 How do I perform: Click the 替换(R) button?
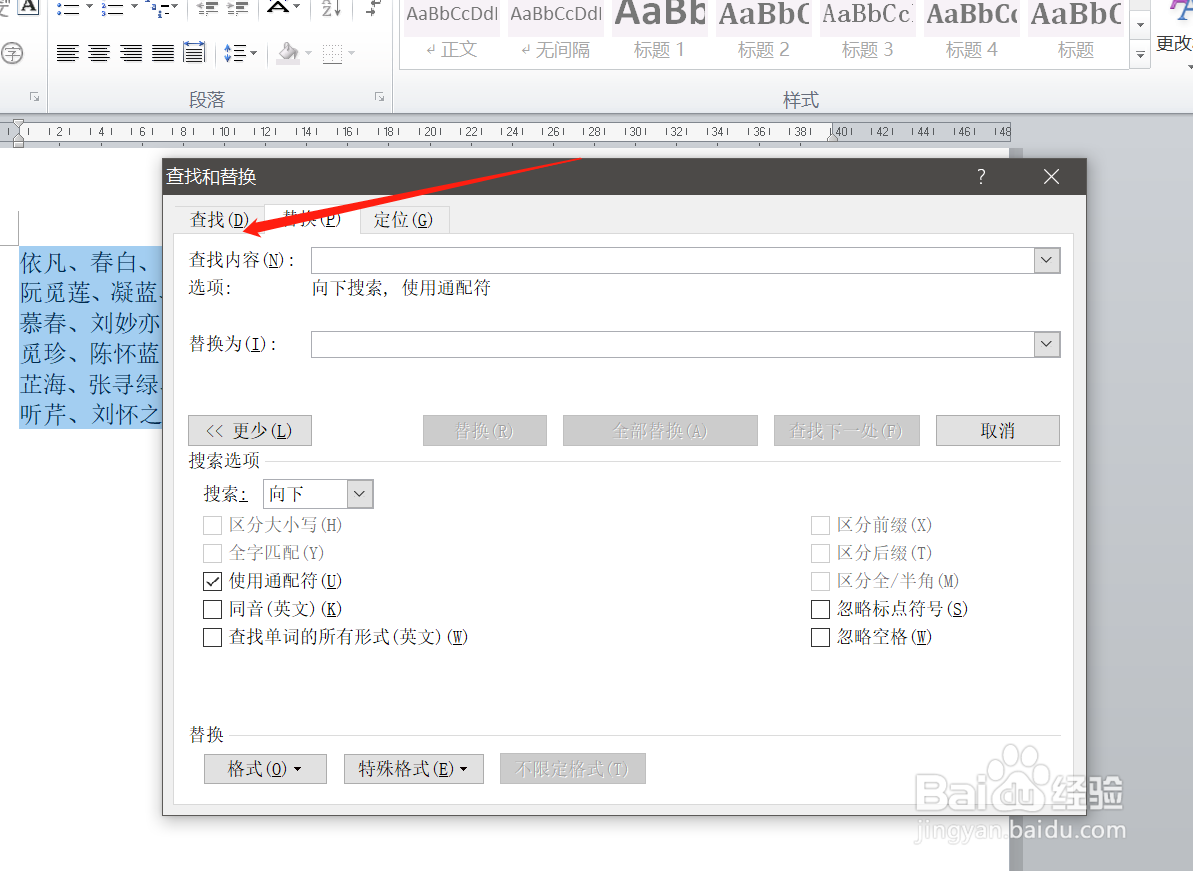pos(485,431)
